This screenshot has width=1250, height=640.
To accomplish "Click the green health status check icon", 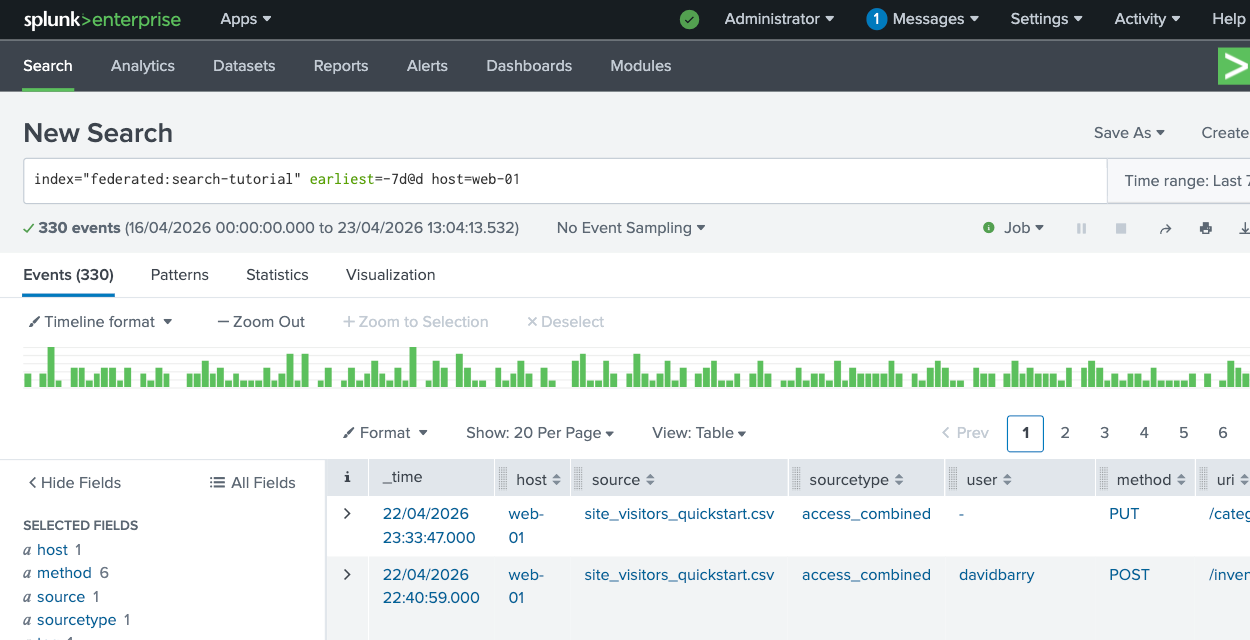I will pos(689,19).
